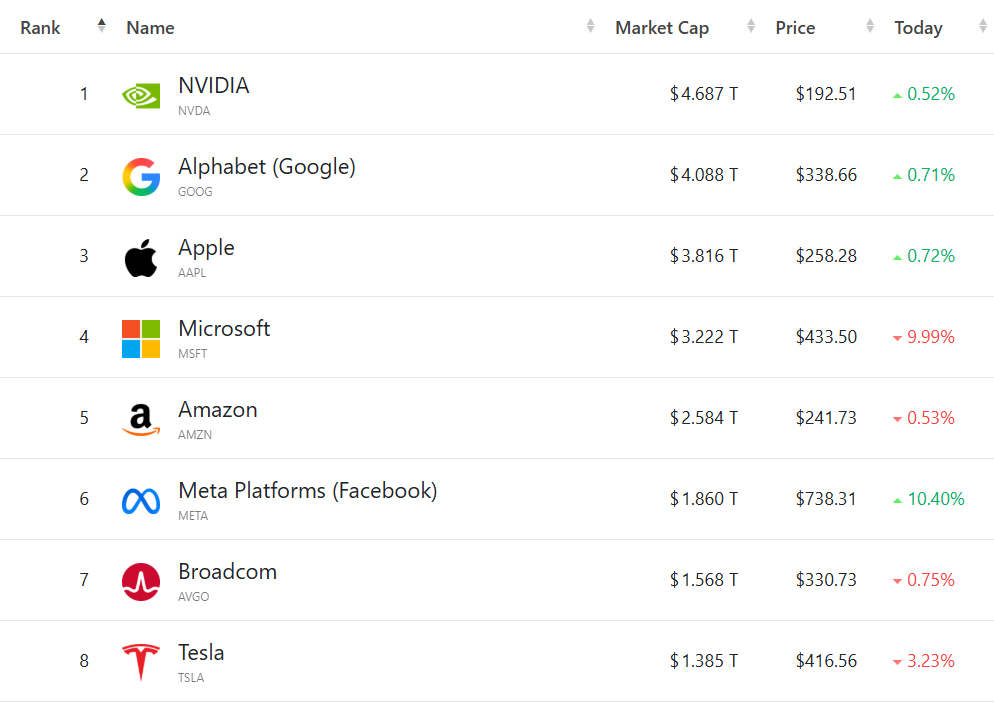Sort the table by Rank arrows
994x705 pixels.
(x=101, y=27)
